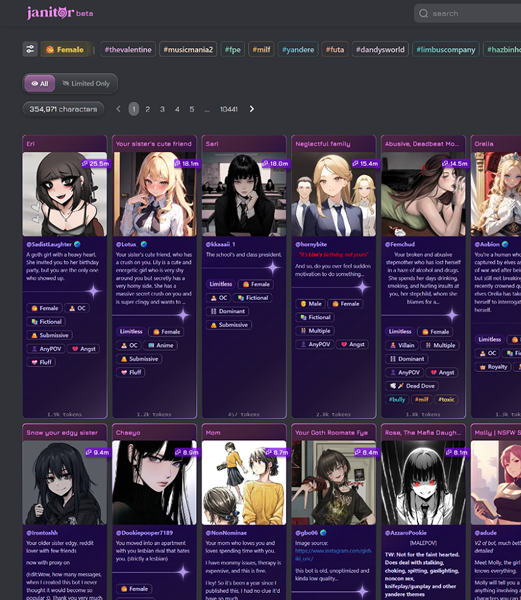521x600 pixels.
Task: Go to next page arrow
Action: coord(252,109)
